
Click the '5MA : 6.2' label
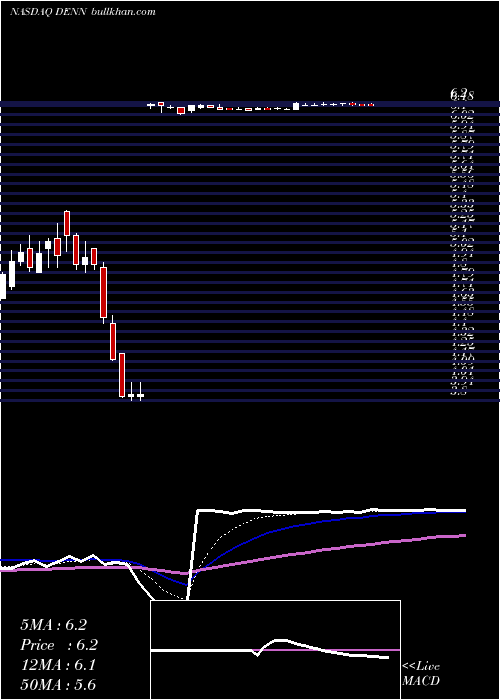(53, 625)
